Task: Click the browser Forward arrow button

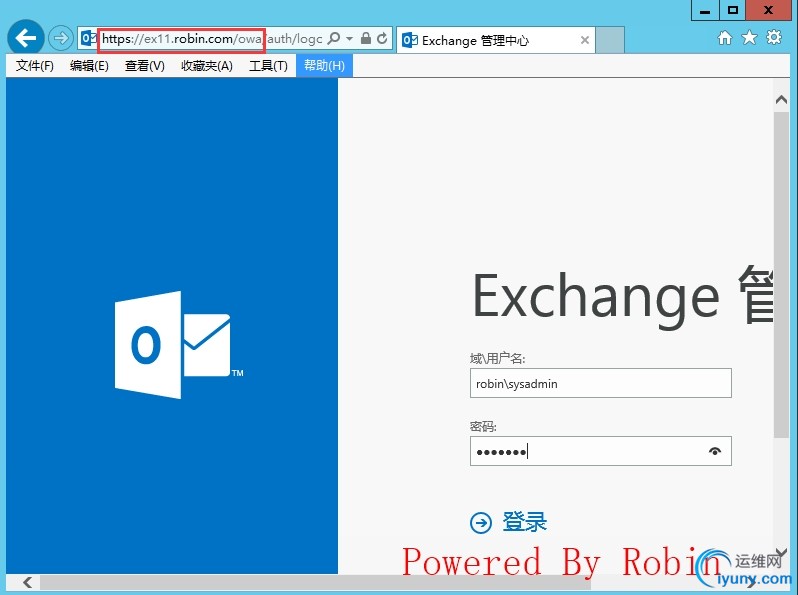Action: (x=61, y=38)
